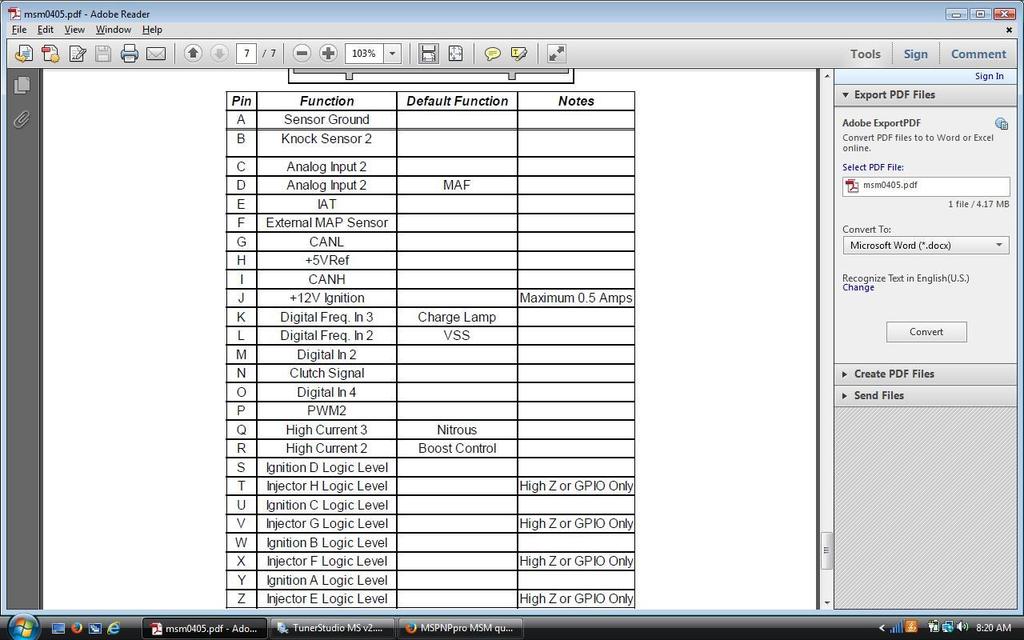Show hidden tray icons arrow

(882, 628)
